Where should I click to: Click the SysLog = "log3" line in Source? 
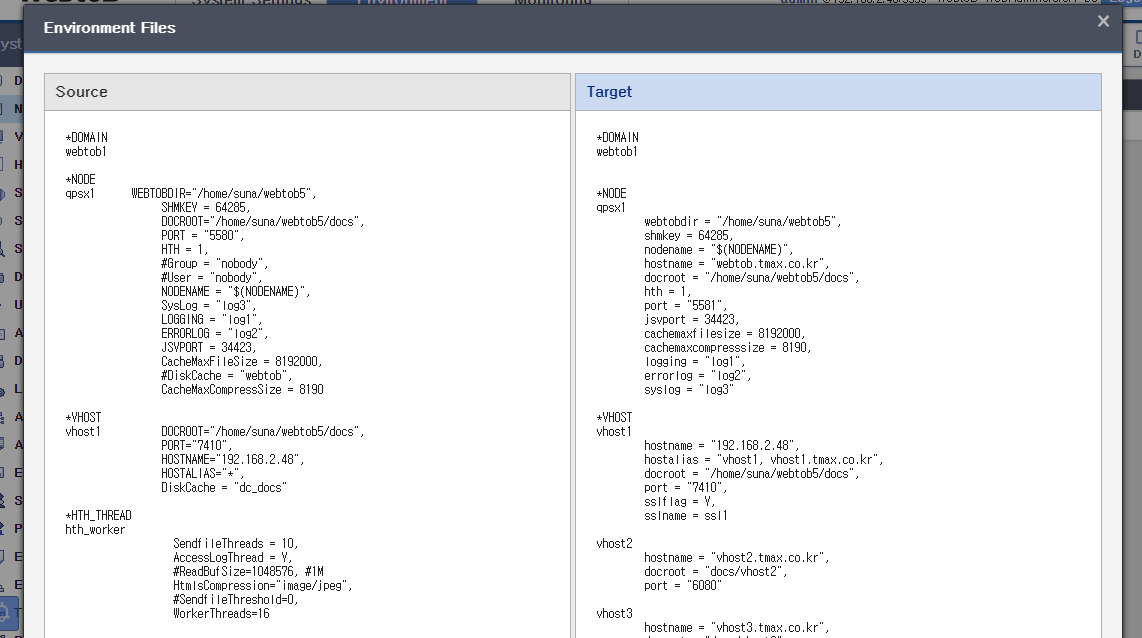[x=208, y=305]
